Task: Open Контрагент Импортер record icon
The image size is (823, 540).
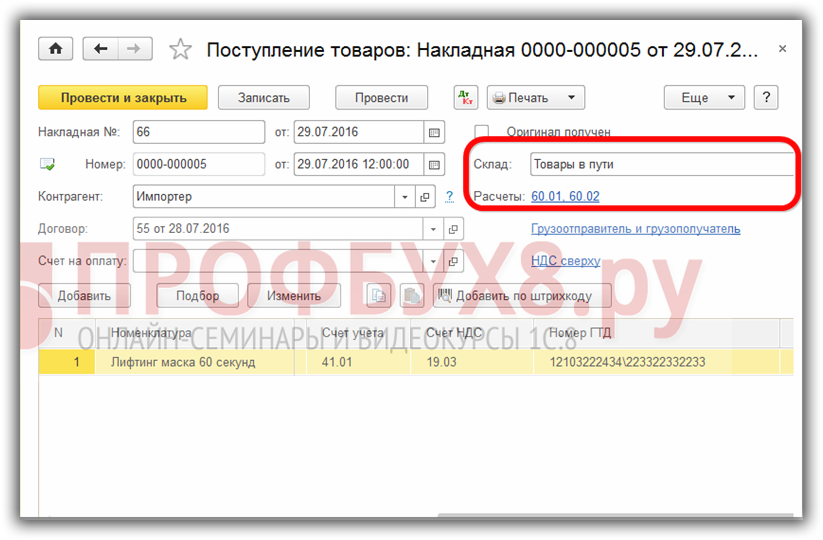Action: tap(425, 197)
